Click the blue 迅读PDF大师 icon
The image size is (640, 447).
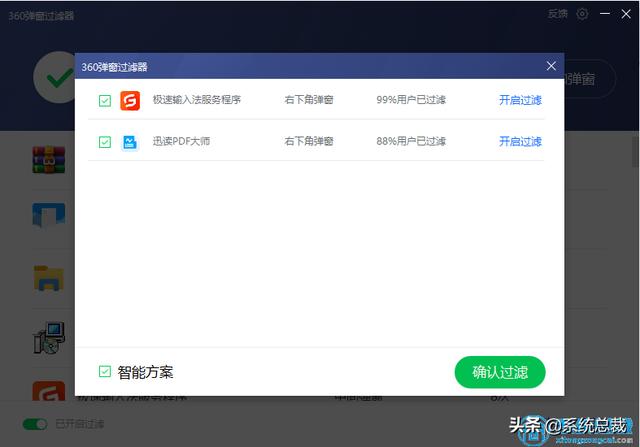(x=130, y=142)
